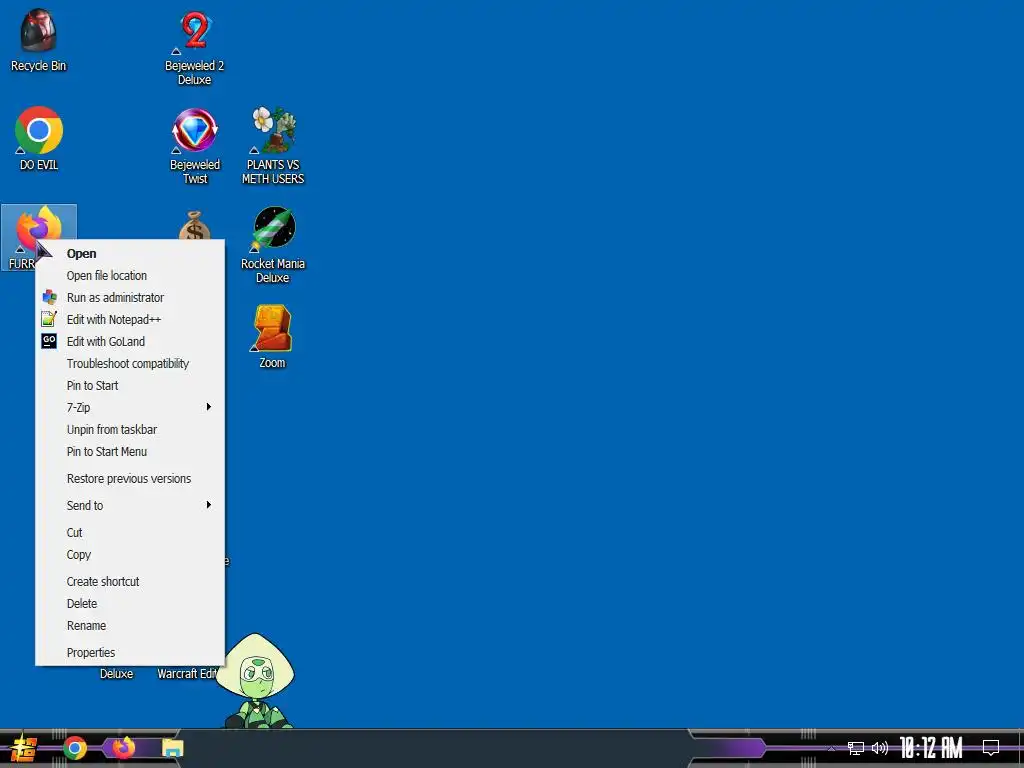Launch Chrome from the taskbar
Screen dimensions: 1024x768
point(74,748)
